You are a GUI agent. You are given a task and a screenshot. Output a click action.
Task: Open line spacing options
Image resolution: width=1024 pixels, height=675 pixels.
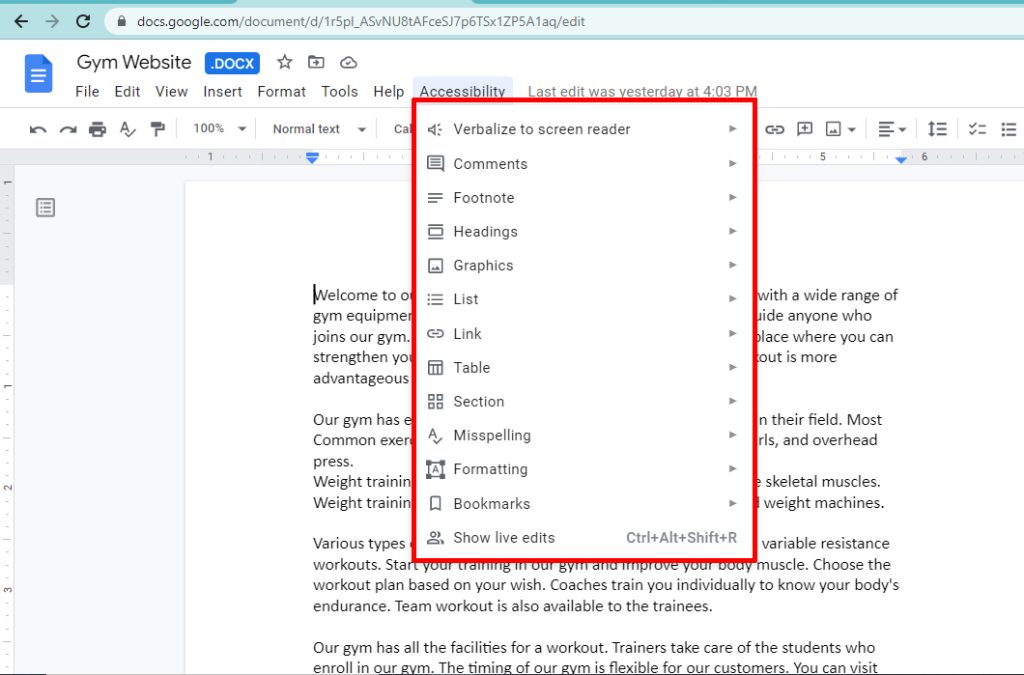click(938, 128)
